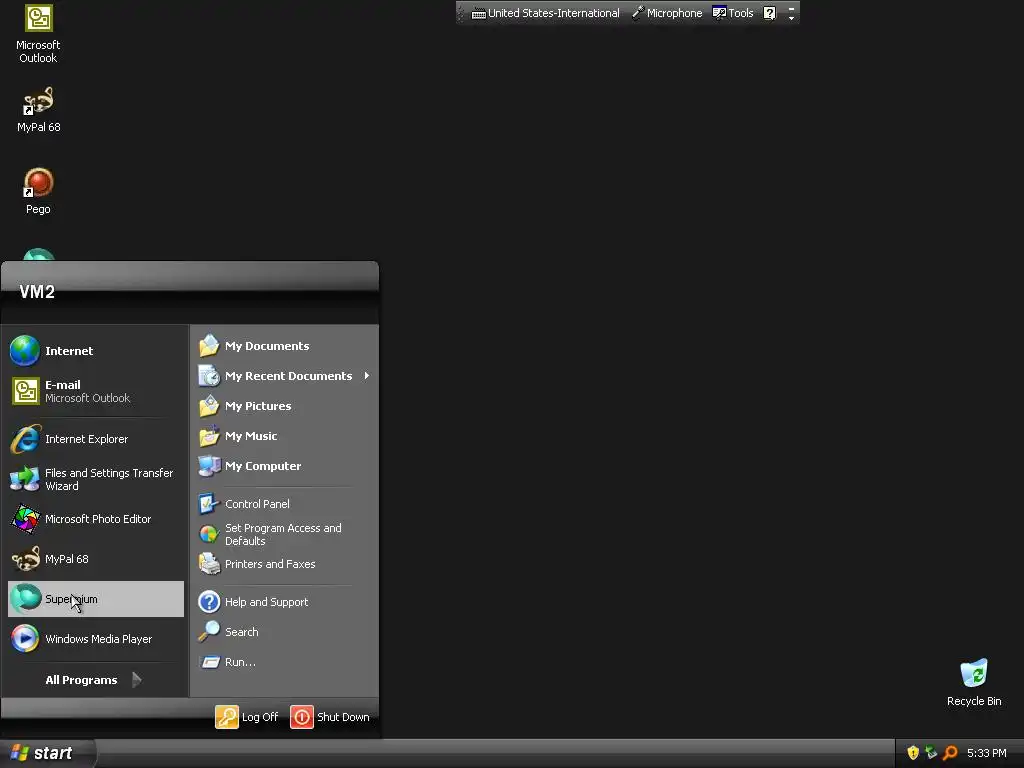Open E-mail Microsoft Outlook entry
Screen dimensions: 1024x768
[96, 391]
